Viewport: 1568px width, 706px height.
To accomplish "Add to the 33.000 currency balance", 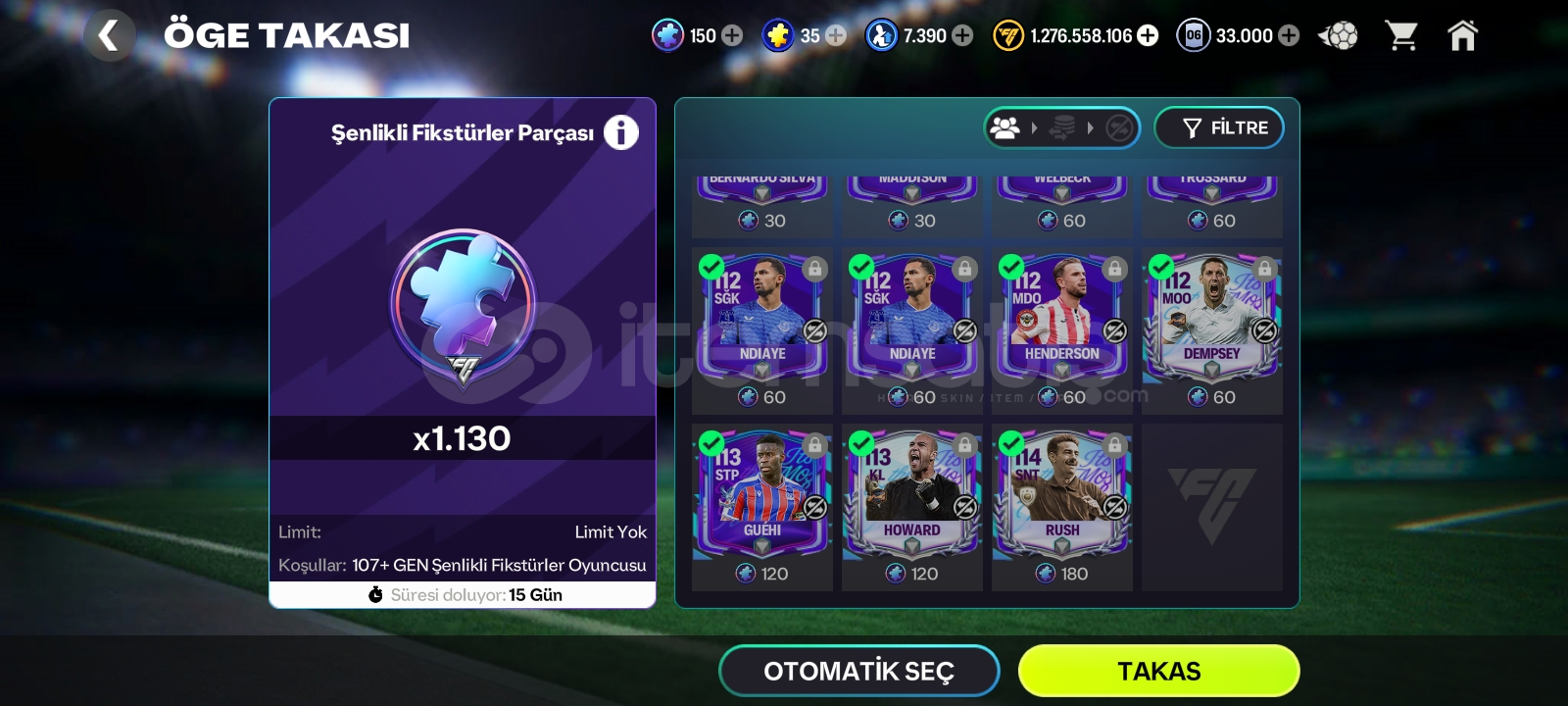I will pyautogui.click(x=1290, y=35).
